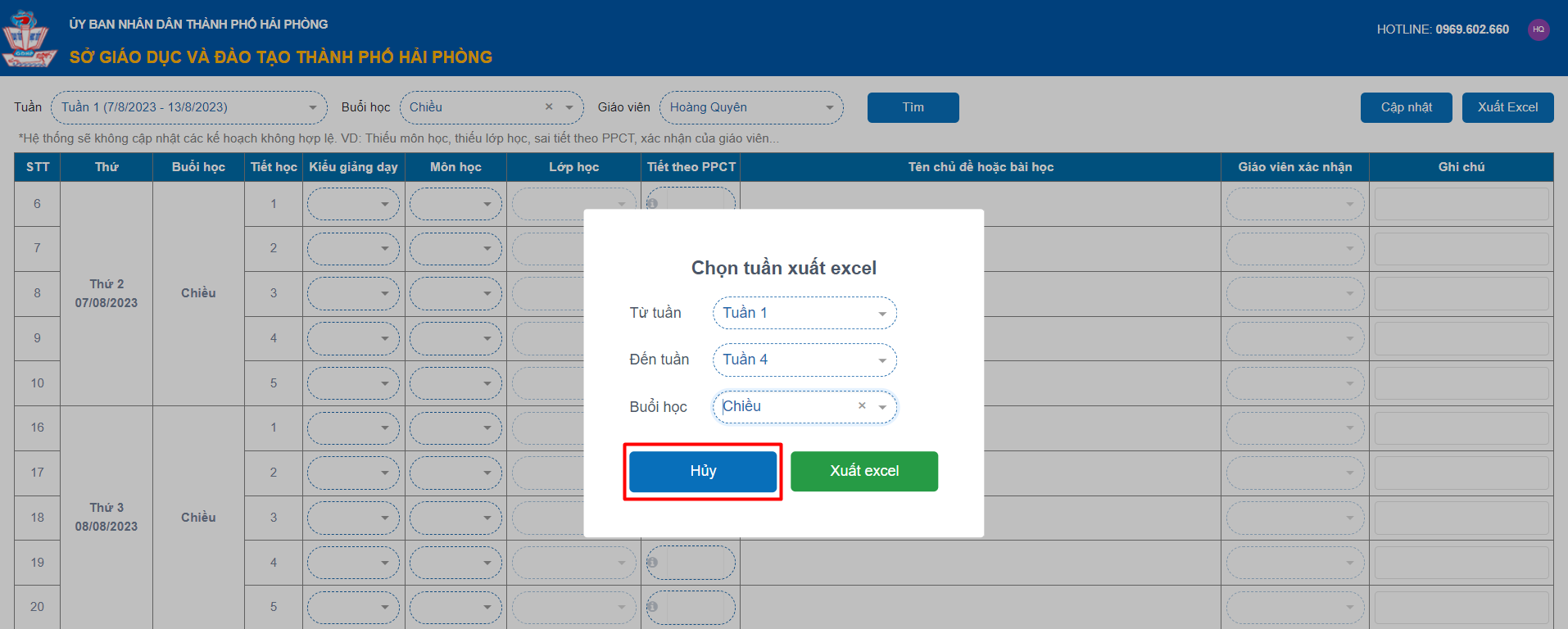Open the Buổi học dropdown arrow in the dialog
Viewport: 1568px width, 629px height.
tap(882, 407)
